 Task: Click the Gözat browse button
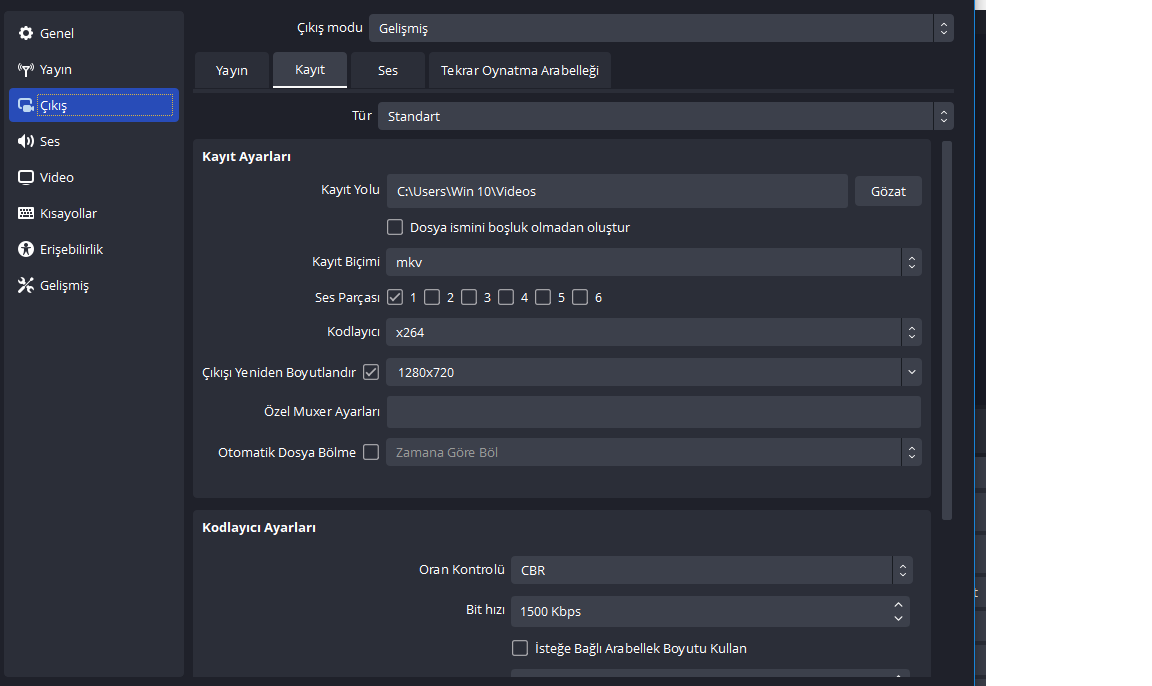[888, 190]
